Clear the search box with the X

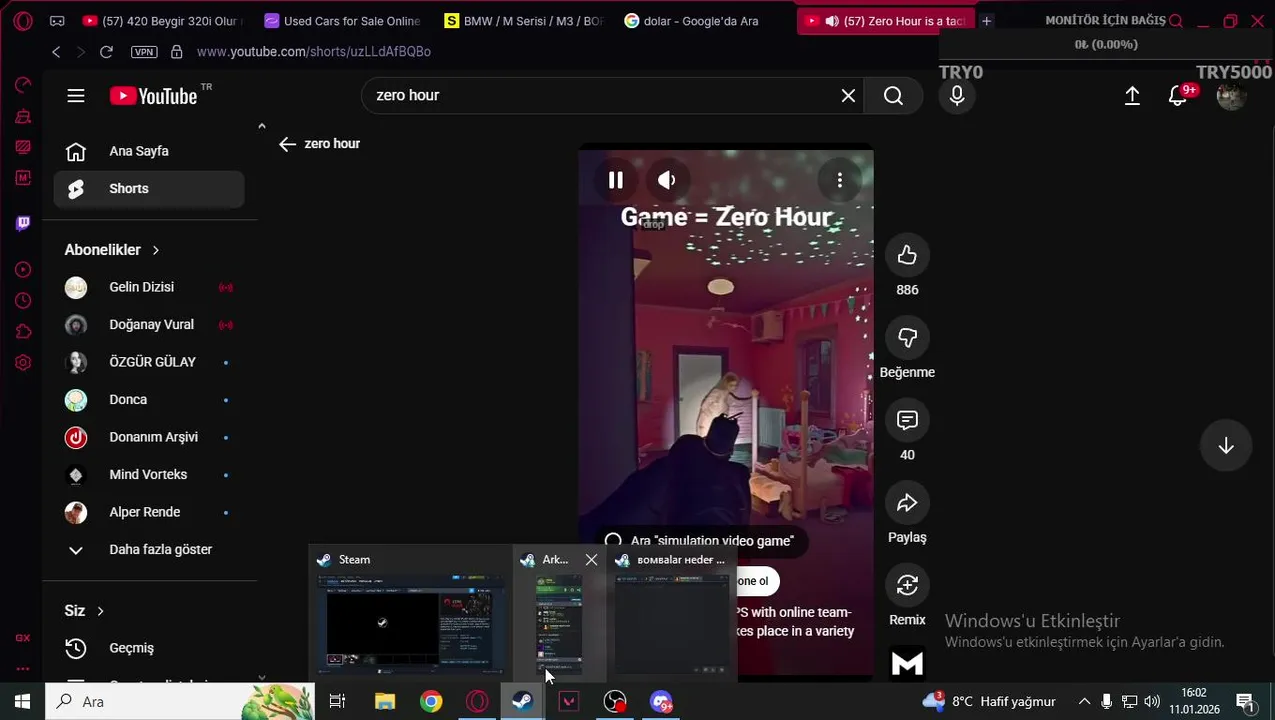pos(848,96)
